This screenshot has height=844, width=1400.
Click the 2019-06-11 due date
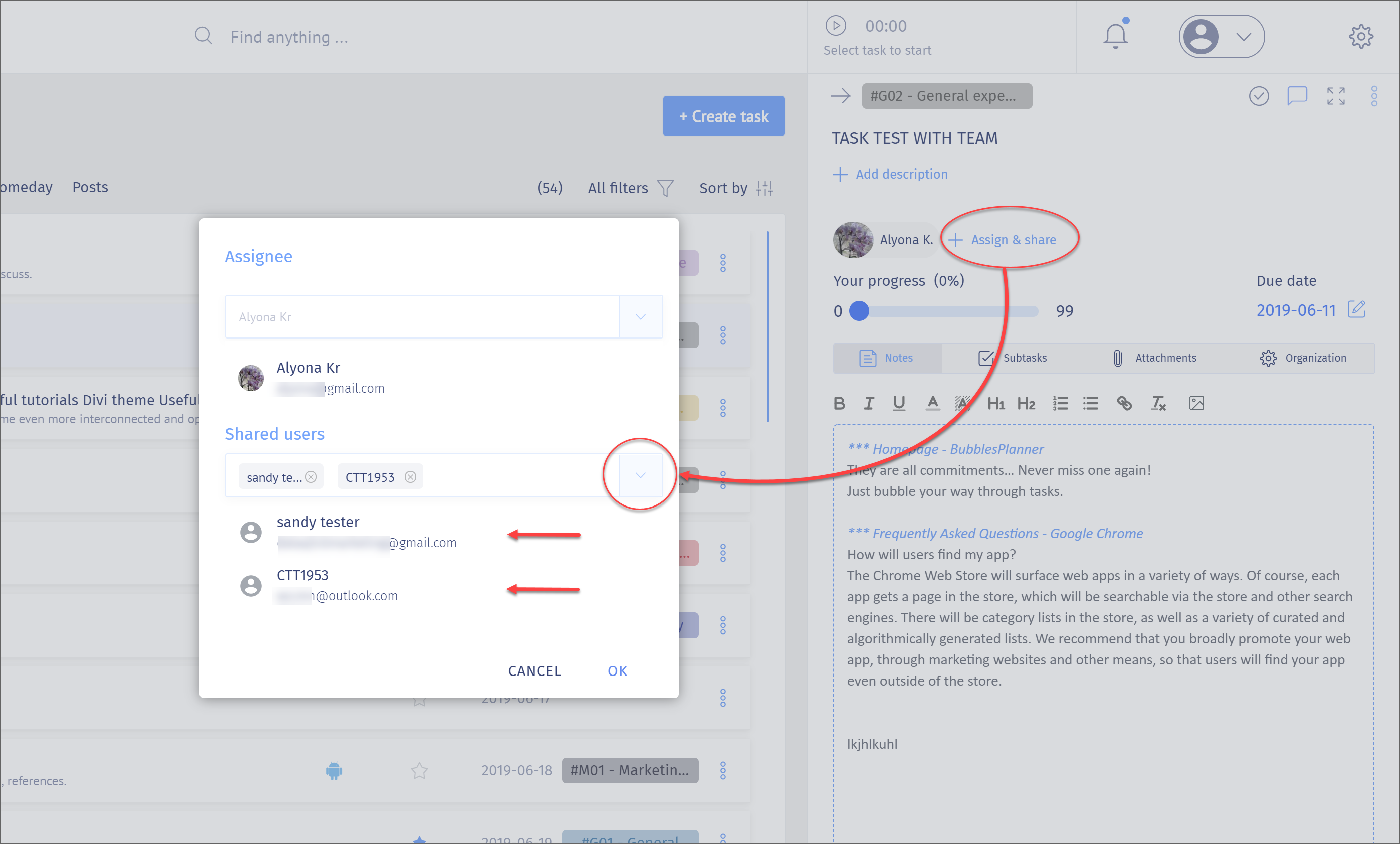[1295, 310]
